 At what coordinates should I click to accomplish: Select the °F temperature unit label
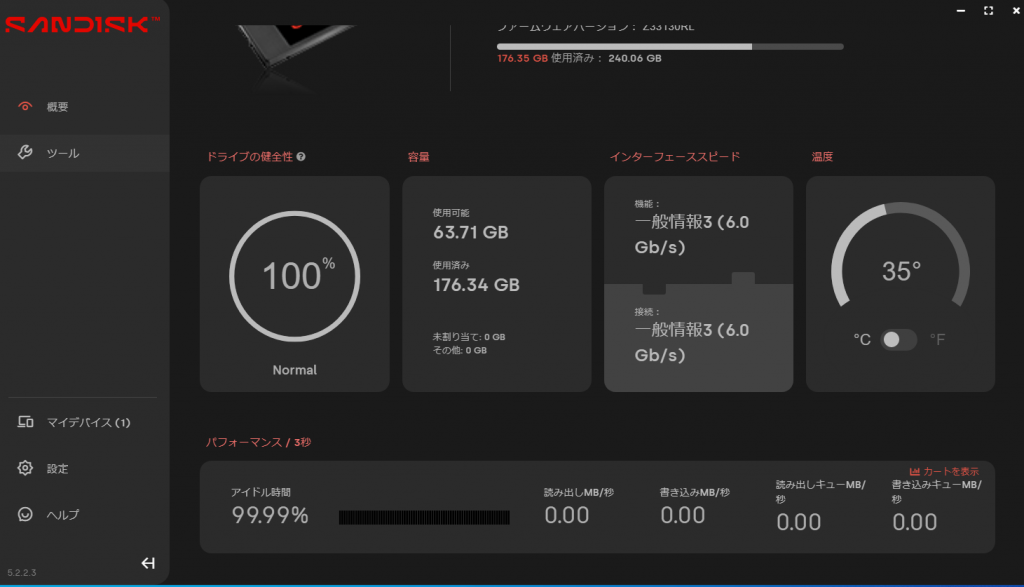pos(937,340)
